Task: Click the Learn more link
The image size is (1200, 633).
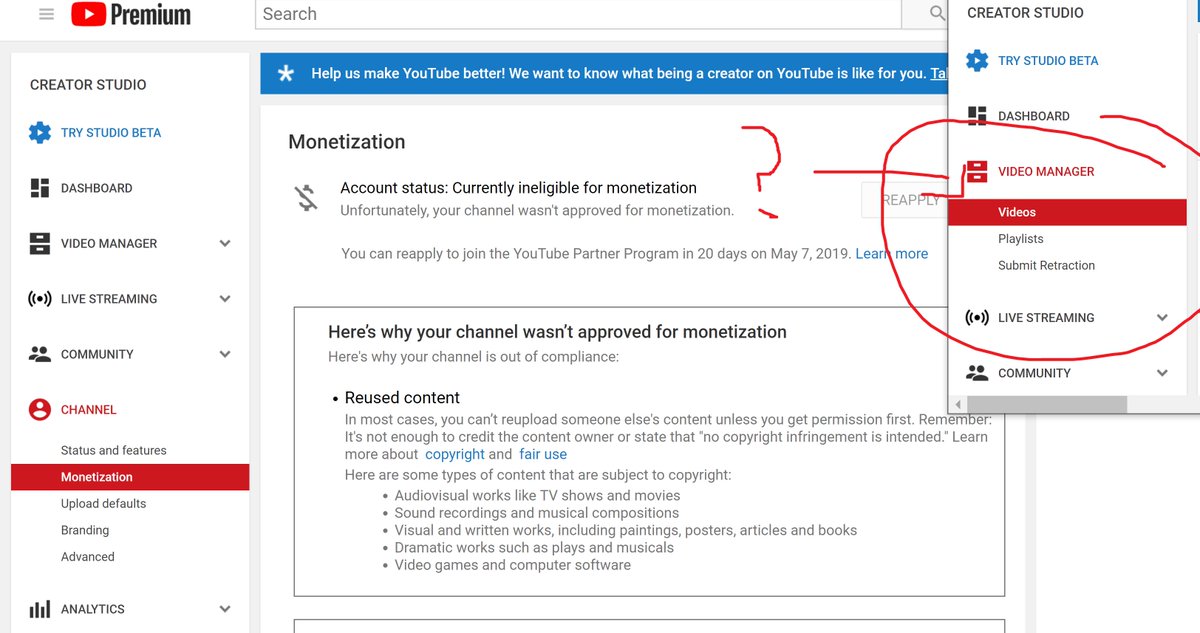Action: [x=892, y=254]
